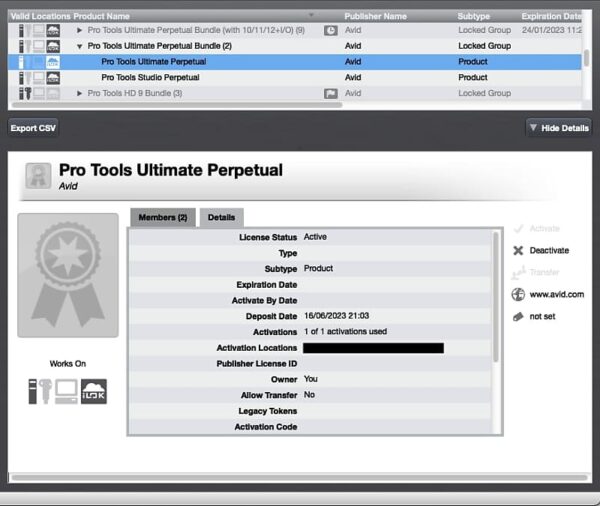Select the Pro Tools Studio Perpetual row

point(295,77)
